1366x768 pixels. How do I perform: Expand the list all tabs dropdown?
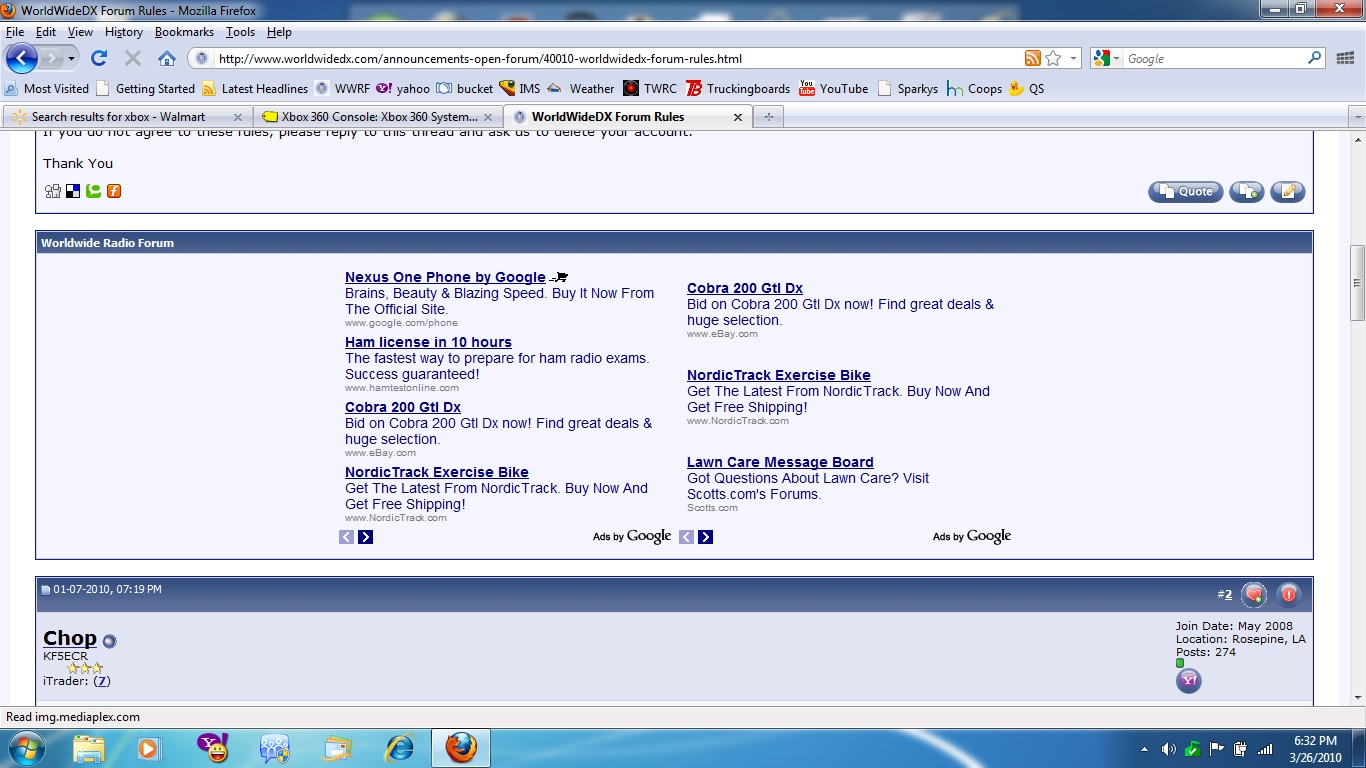1356,117
